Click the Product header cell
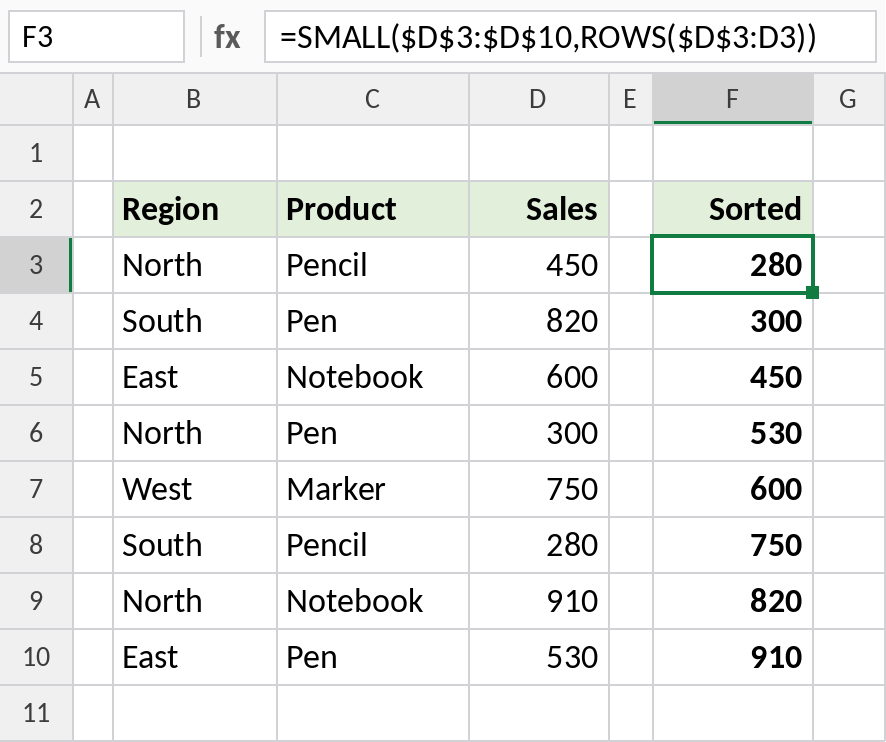 tap(373, 209)
